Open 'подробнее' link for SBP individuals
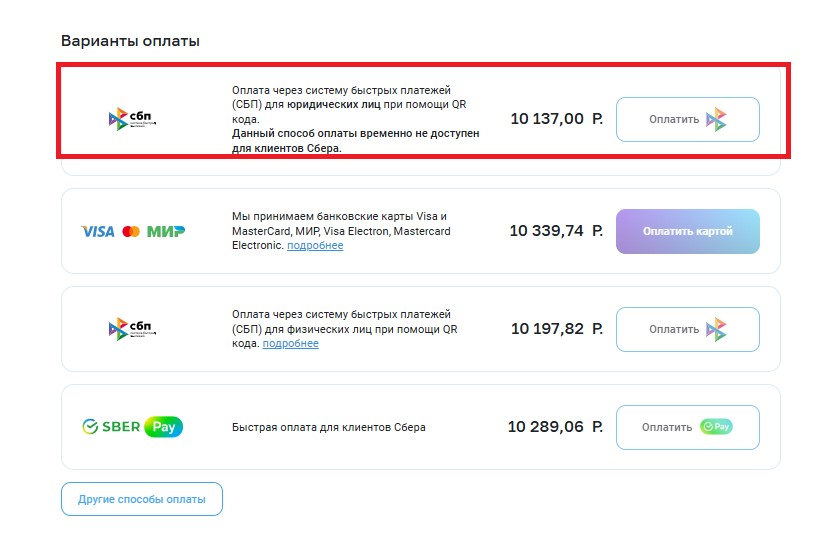Image resolution: width=830 pixels, height=547 pixels. click(x=290, y=344)
